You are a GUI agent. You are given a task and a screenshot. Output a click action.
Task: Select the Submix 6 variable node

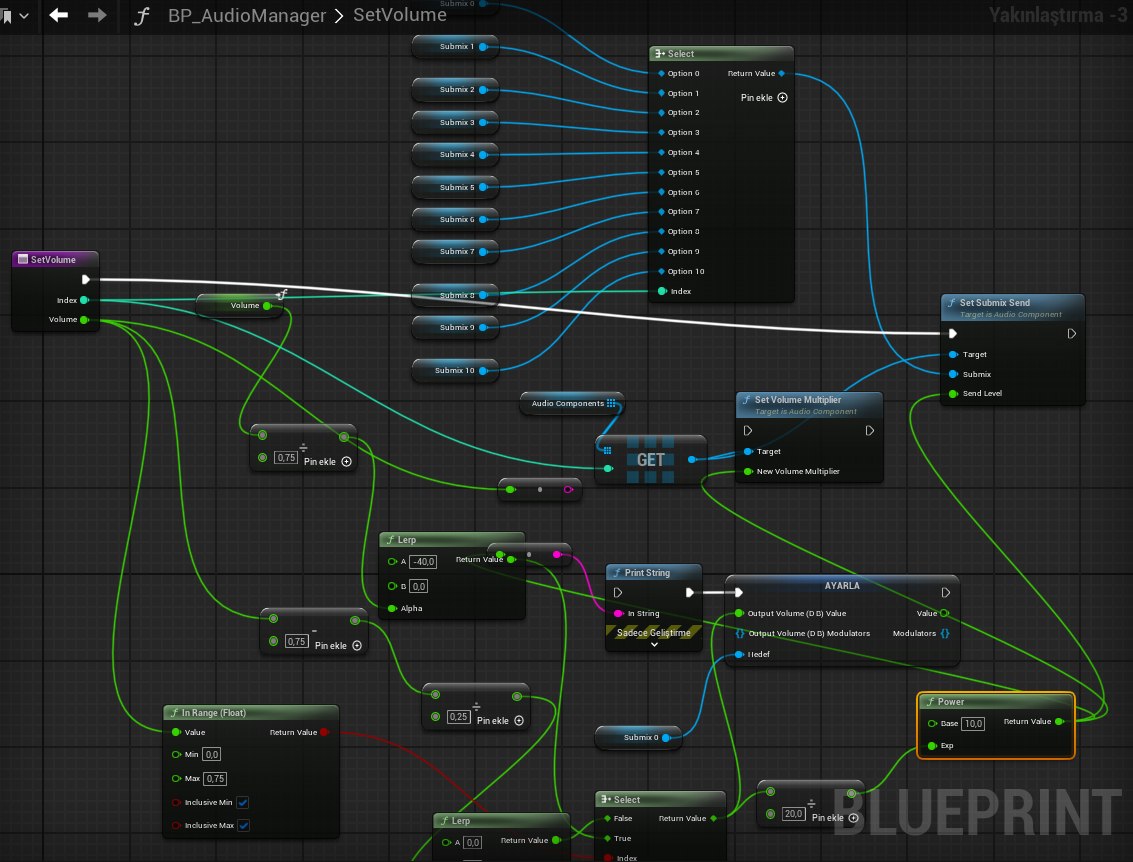[x=455, y=220]
